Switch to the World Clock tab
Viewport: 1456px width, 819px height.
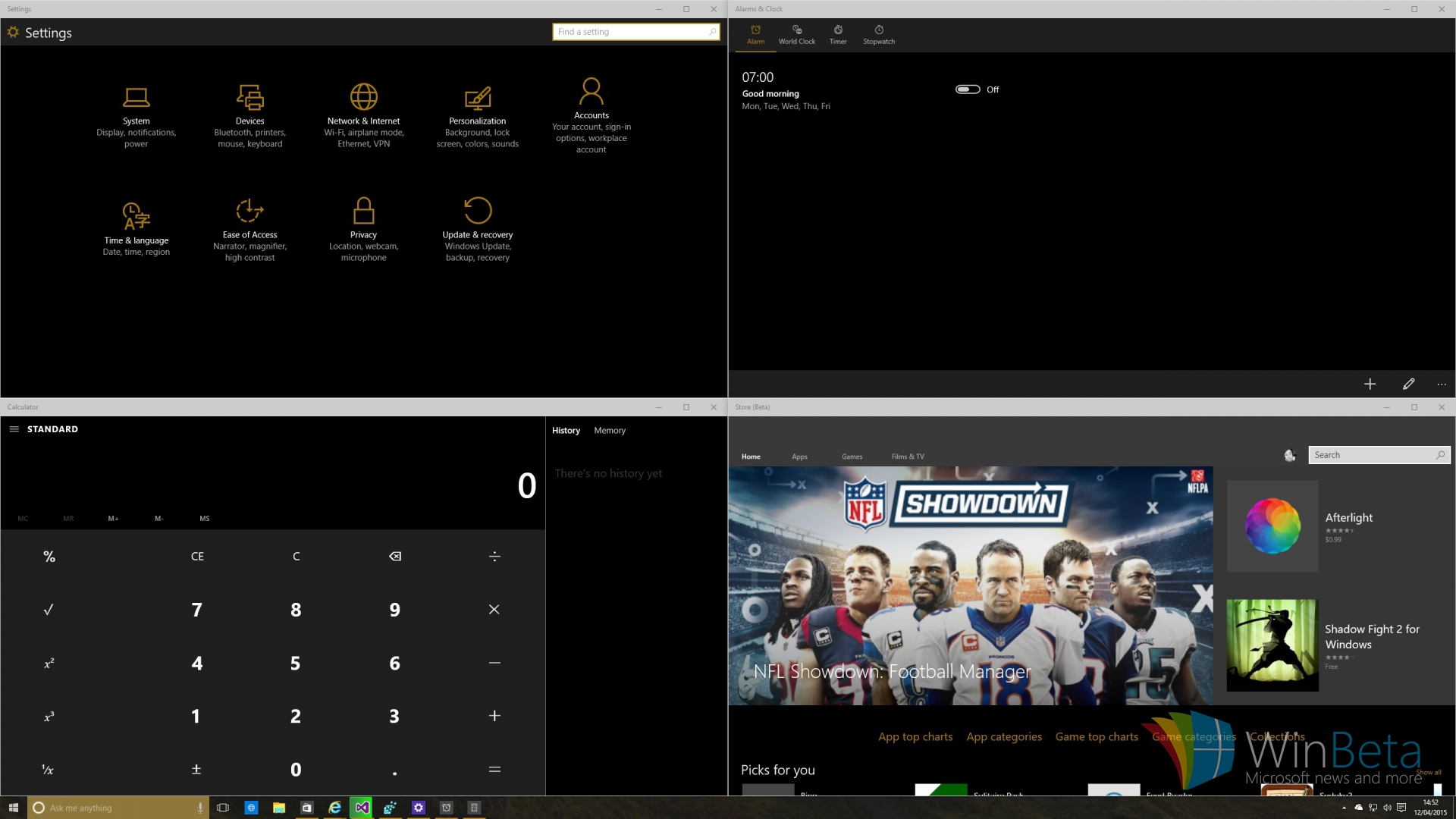[x=796, y=35]
